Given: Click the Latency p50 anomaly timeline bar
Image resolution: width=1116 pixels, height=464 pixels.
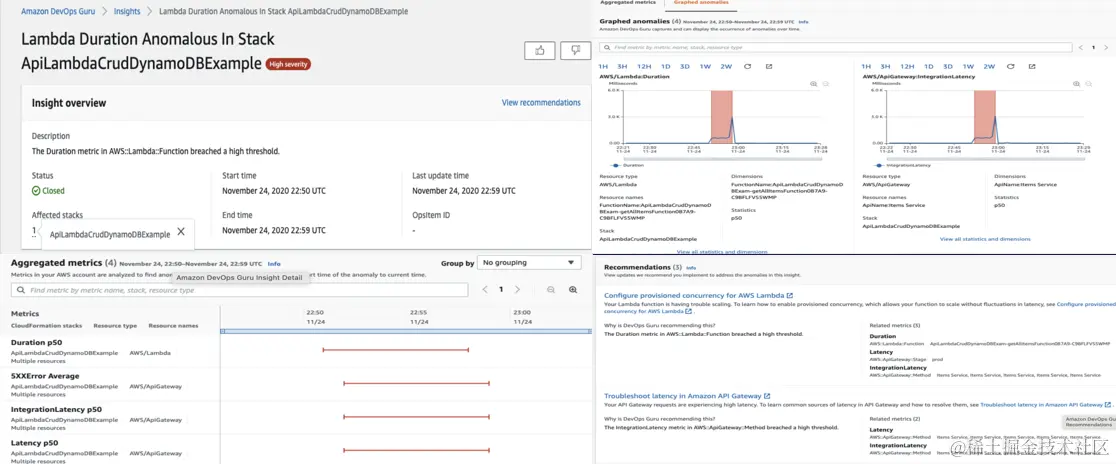Looking at the screenshot, I should click(416, 450).
